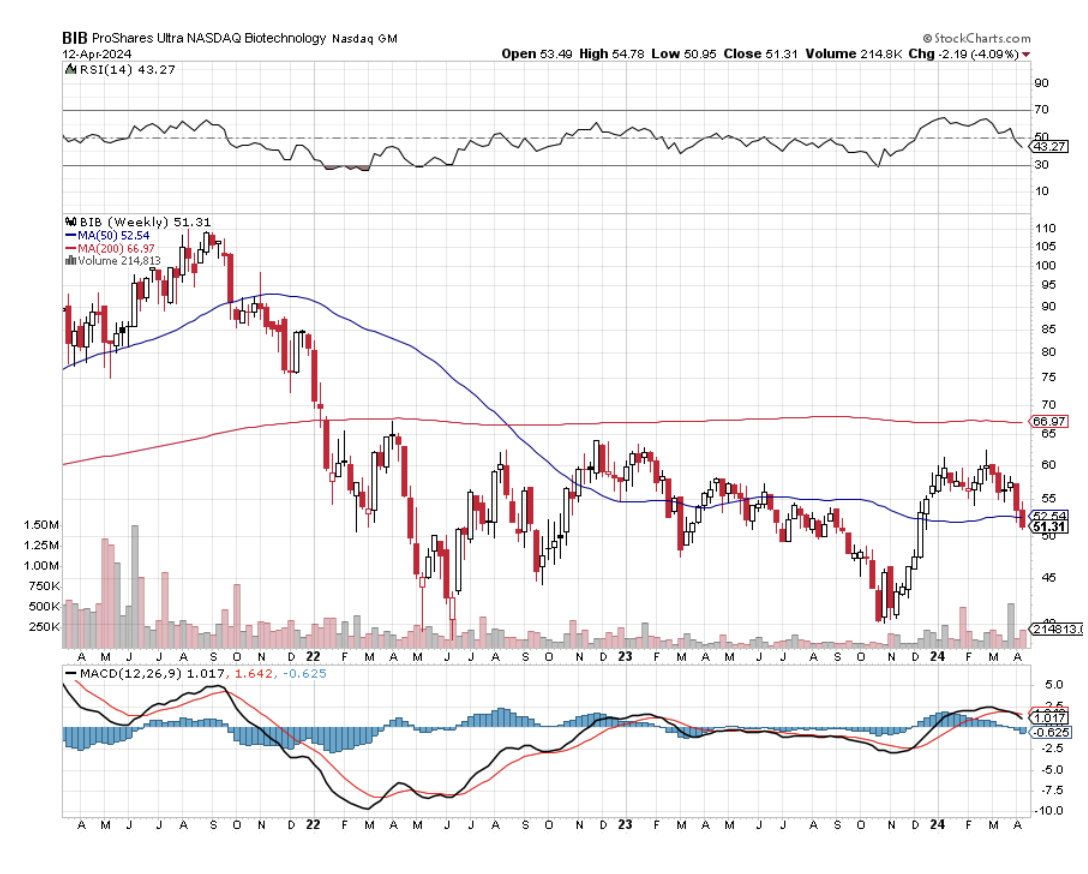The image size is (1088, 874).
Task: Click the High 54.78 header value
Action: tap(613, 54)
